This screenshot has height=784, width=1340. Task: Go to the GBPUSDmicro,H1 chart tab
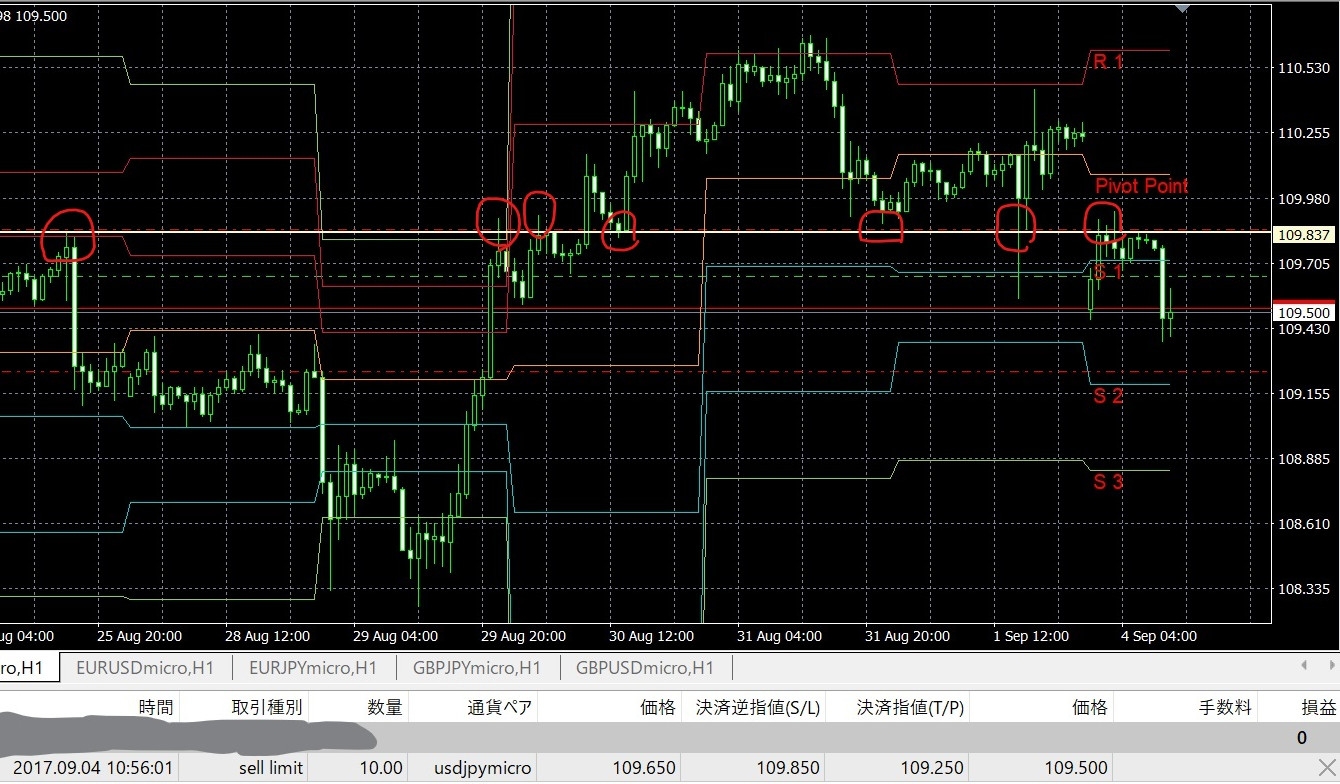click(x=645, y=668)
